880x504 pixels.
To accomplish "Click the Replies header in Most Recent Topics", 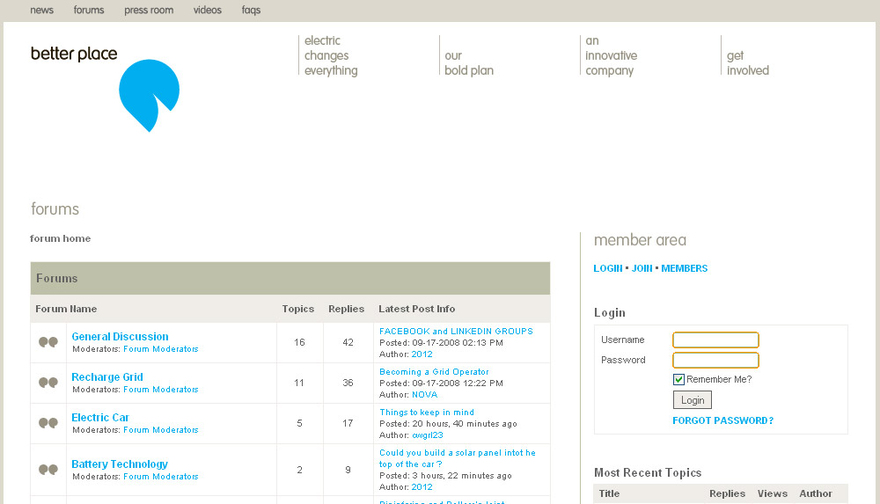I will (727, 493).
